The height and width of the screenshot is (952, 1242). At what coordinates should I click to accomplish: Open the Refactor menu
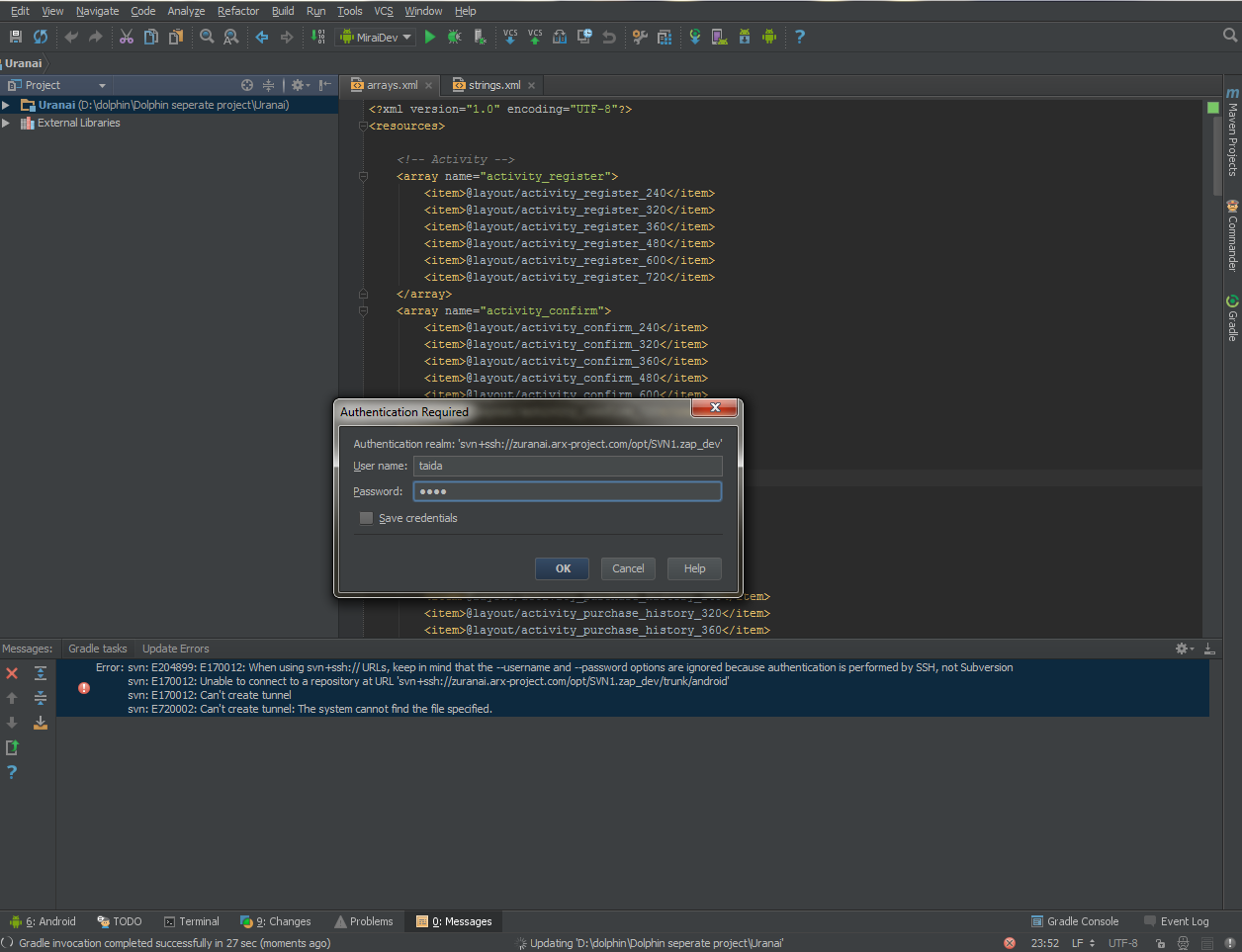coord(238,11)
